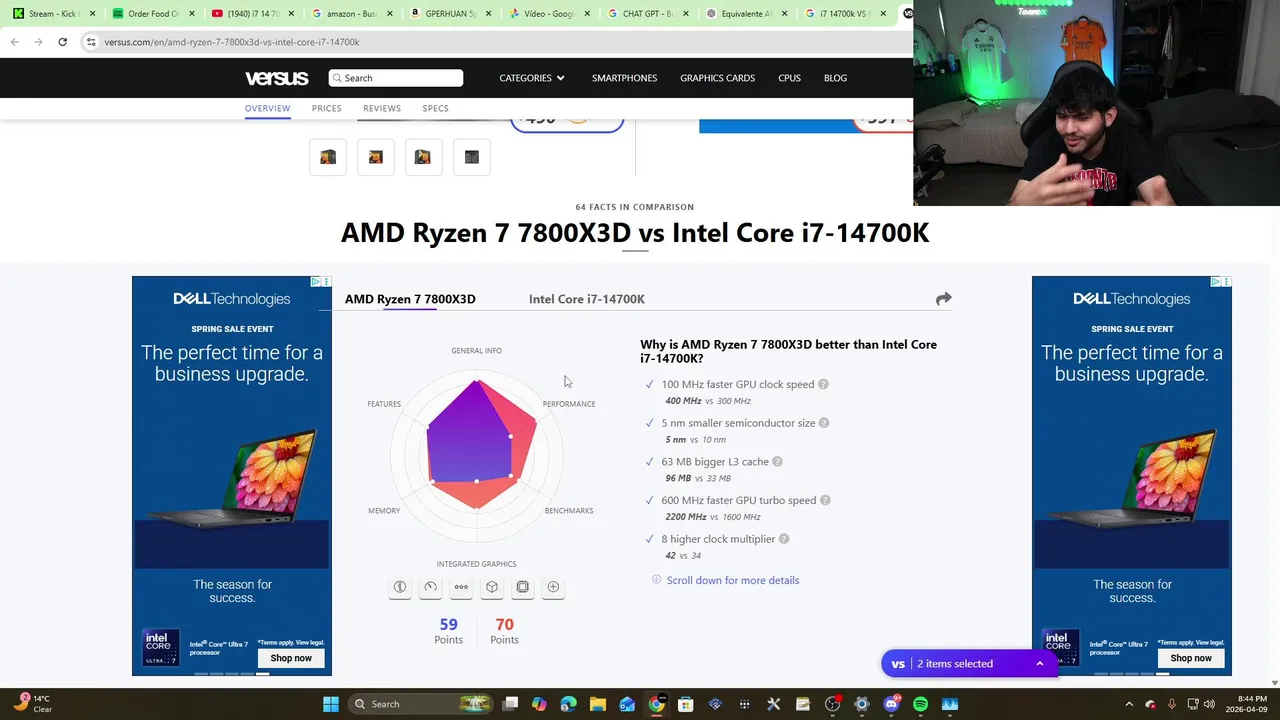Click help icon beside higher clock multiplier
The image size is (1280, 720).
(x=784, y=539)
